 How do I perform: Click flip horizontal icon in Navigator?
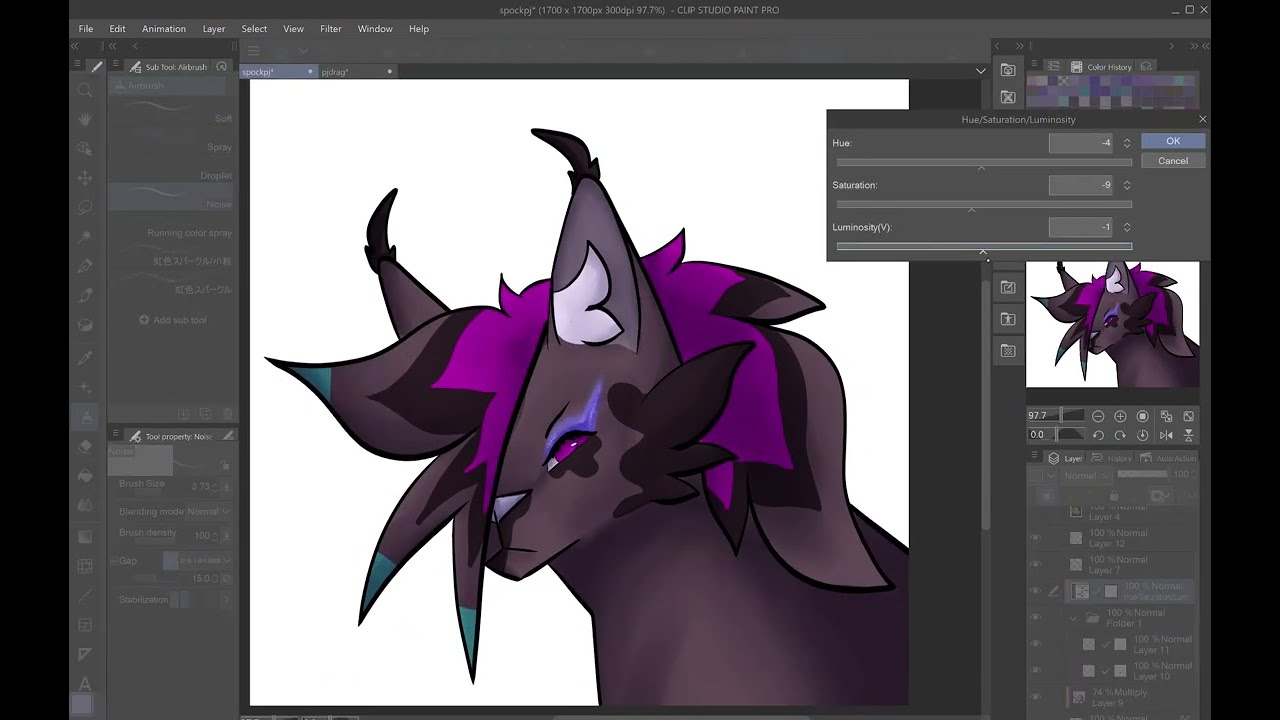point(1166,435)
